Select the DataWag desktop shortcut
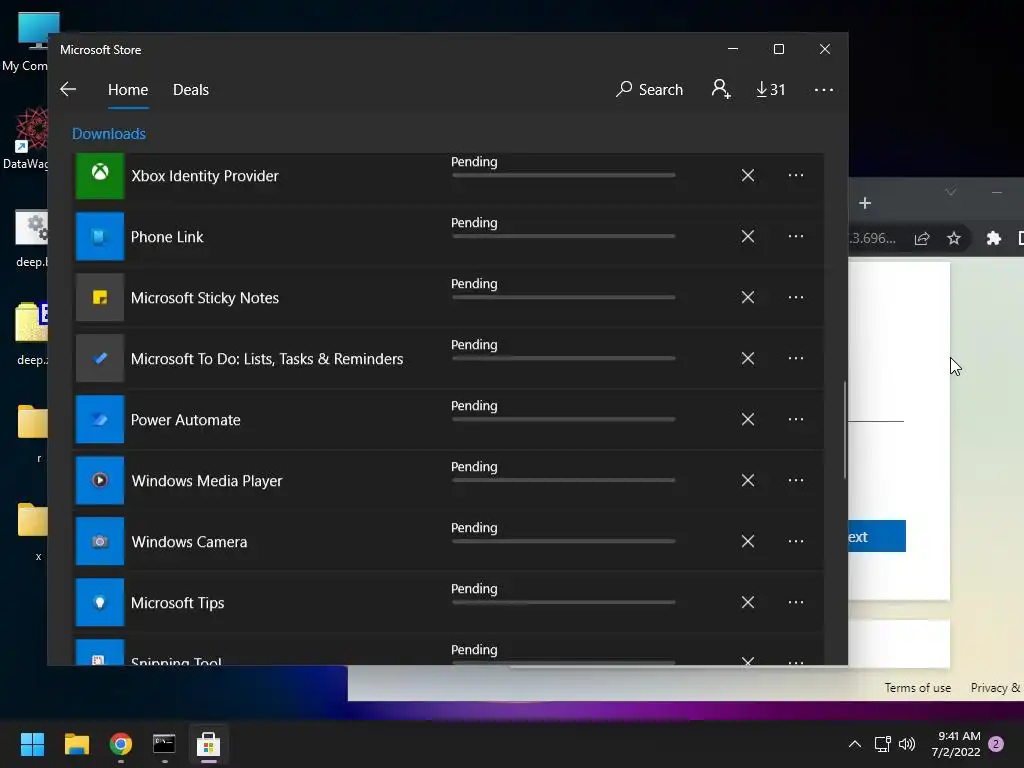The height and width of the screenshot is (768, 1024). tap(26, 139)
